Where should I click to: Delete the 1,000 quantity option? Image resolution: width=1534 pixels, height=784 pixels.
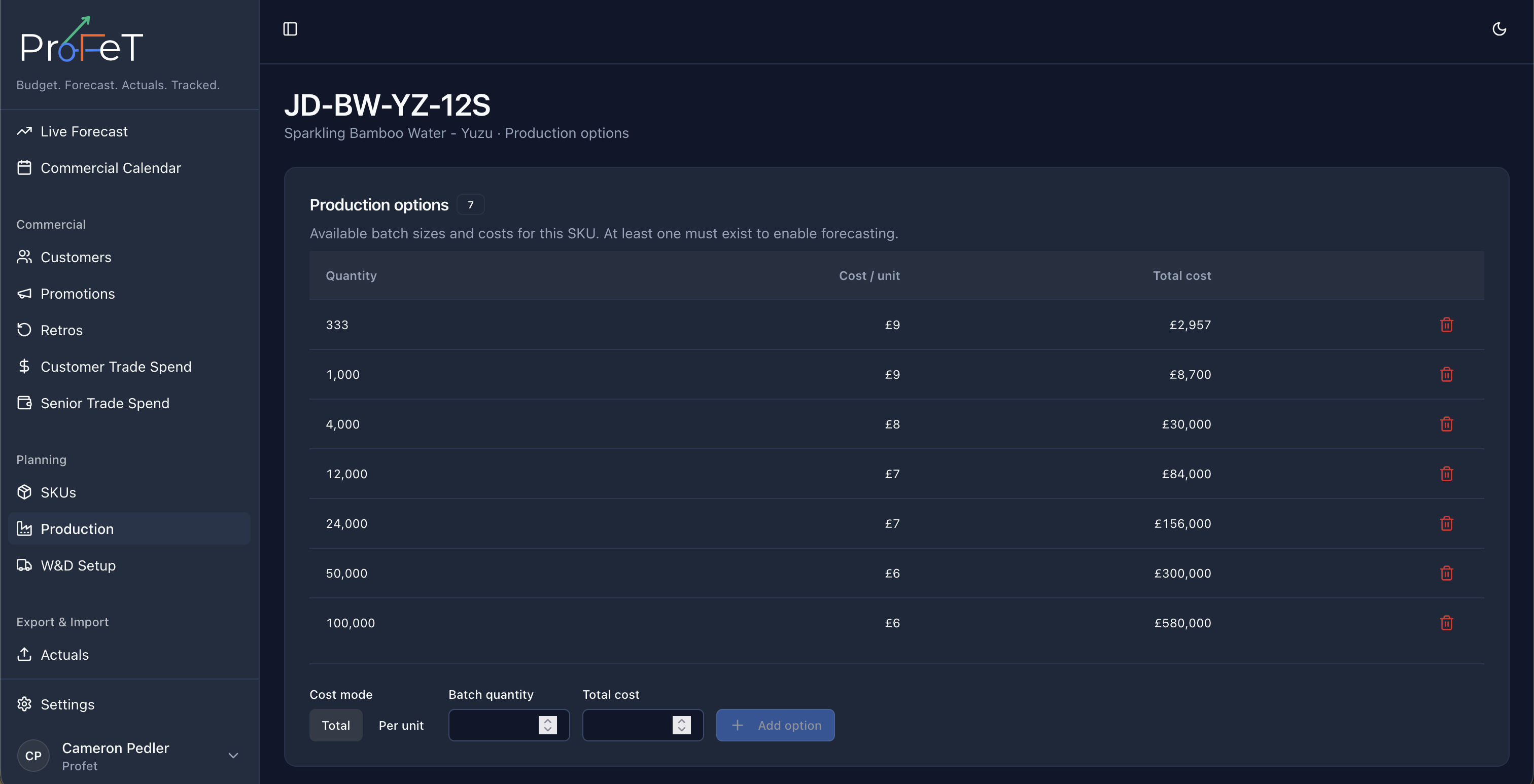(x=1446, y=374)
